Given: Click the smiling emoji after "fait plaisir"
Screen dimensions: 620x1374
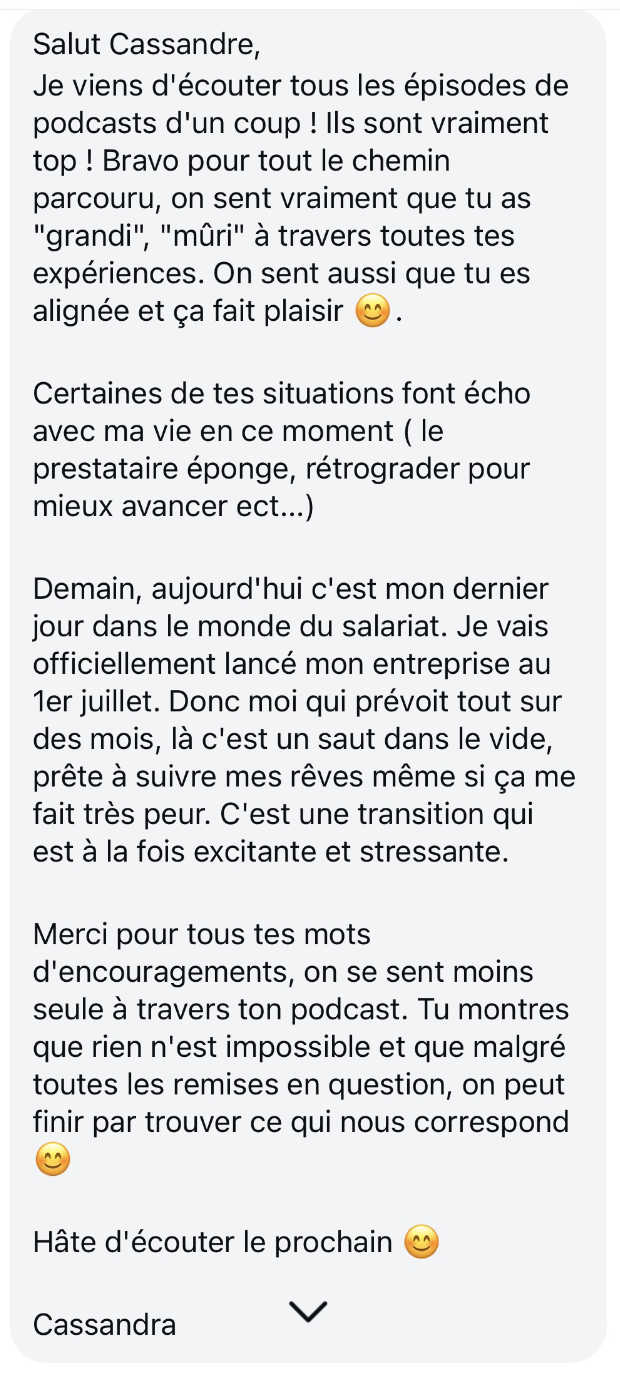Looking at the screenshot, I should click(373, 314).
